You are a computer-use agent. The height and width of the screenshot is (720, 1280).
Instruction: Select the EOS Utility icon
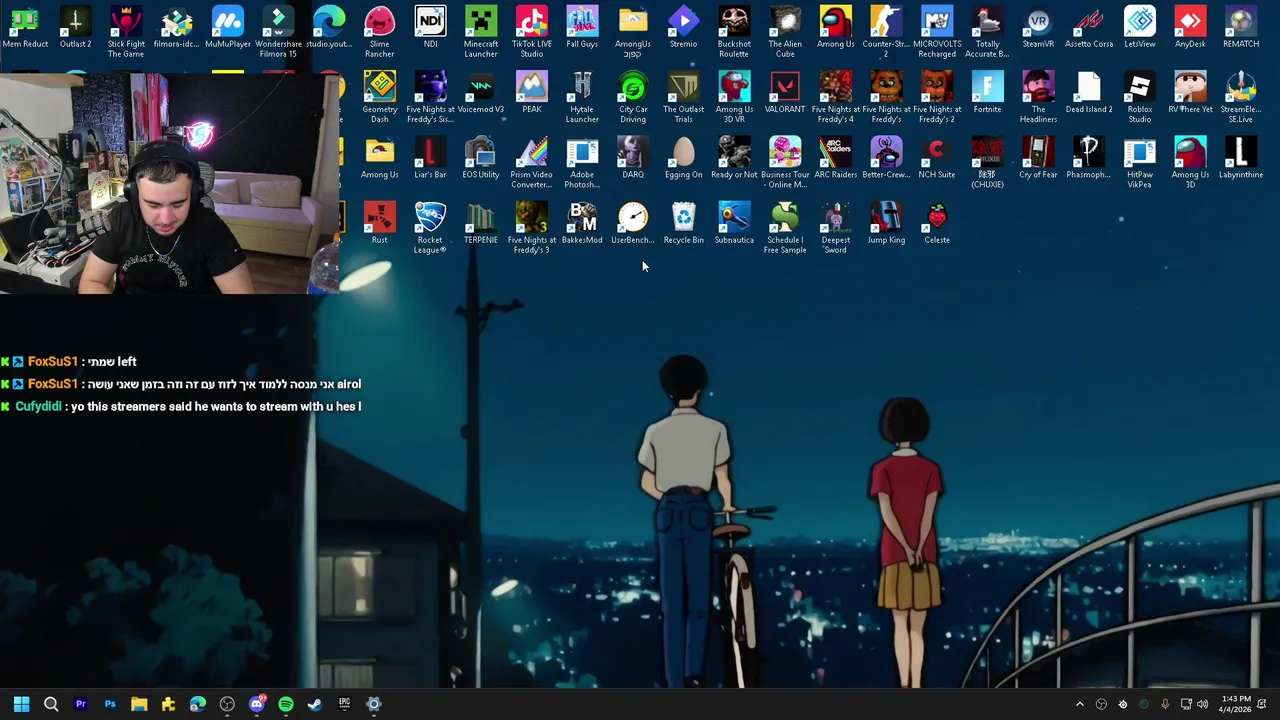coord(480,158)
